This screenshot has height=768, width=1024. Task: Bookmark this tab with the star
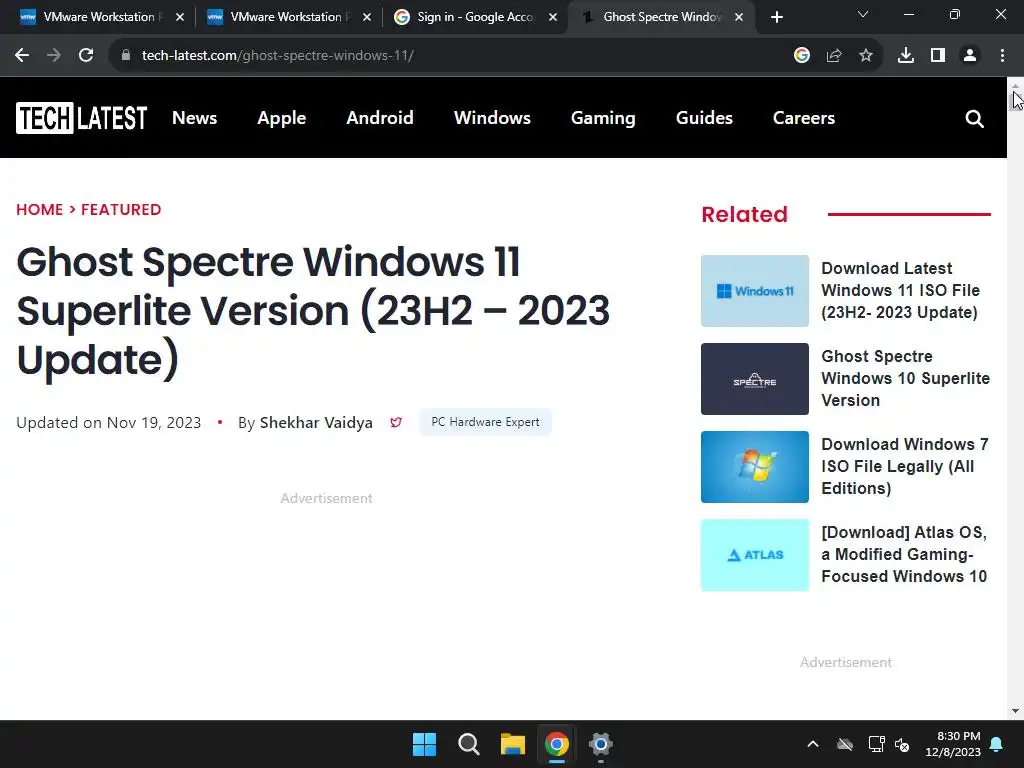[866, 56]
